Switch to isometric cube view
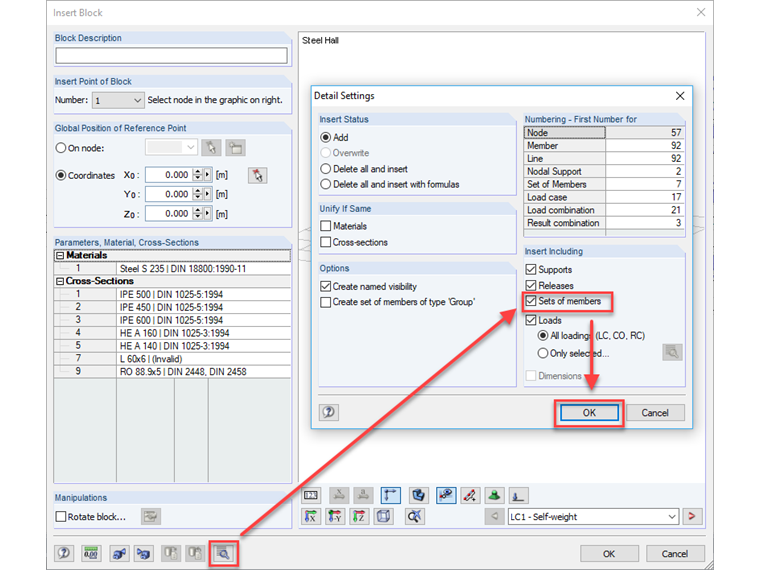The width and height of the screenshot is (760, 570). click(383, 516)
